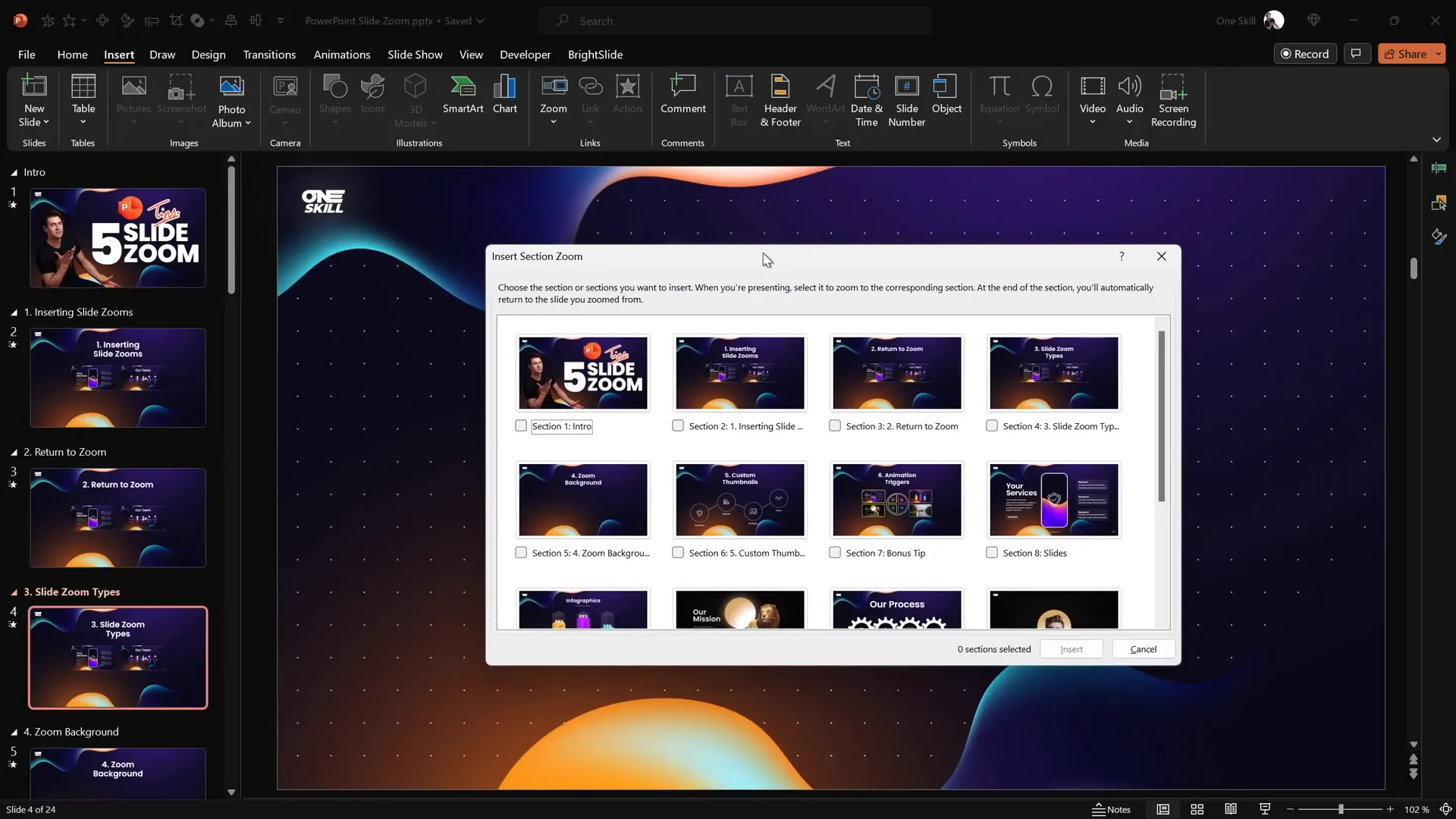Switch to the Design tab
This screenshot has width=1456, height=819.
click(209, 55)
